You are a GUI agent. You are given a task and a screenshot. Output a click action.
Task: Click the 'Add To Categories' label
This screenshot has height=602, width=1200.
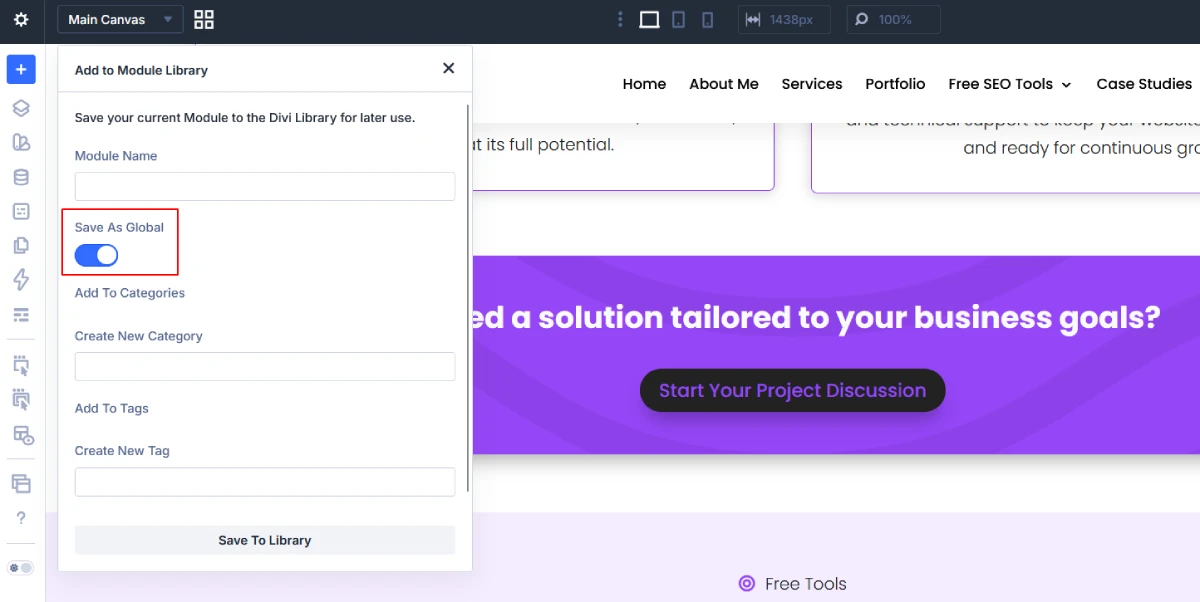130,293
